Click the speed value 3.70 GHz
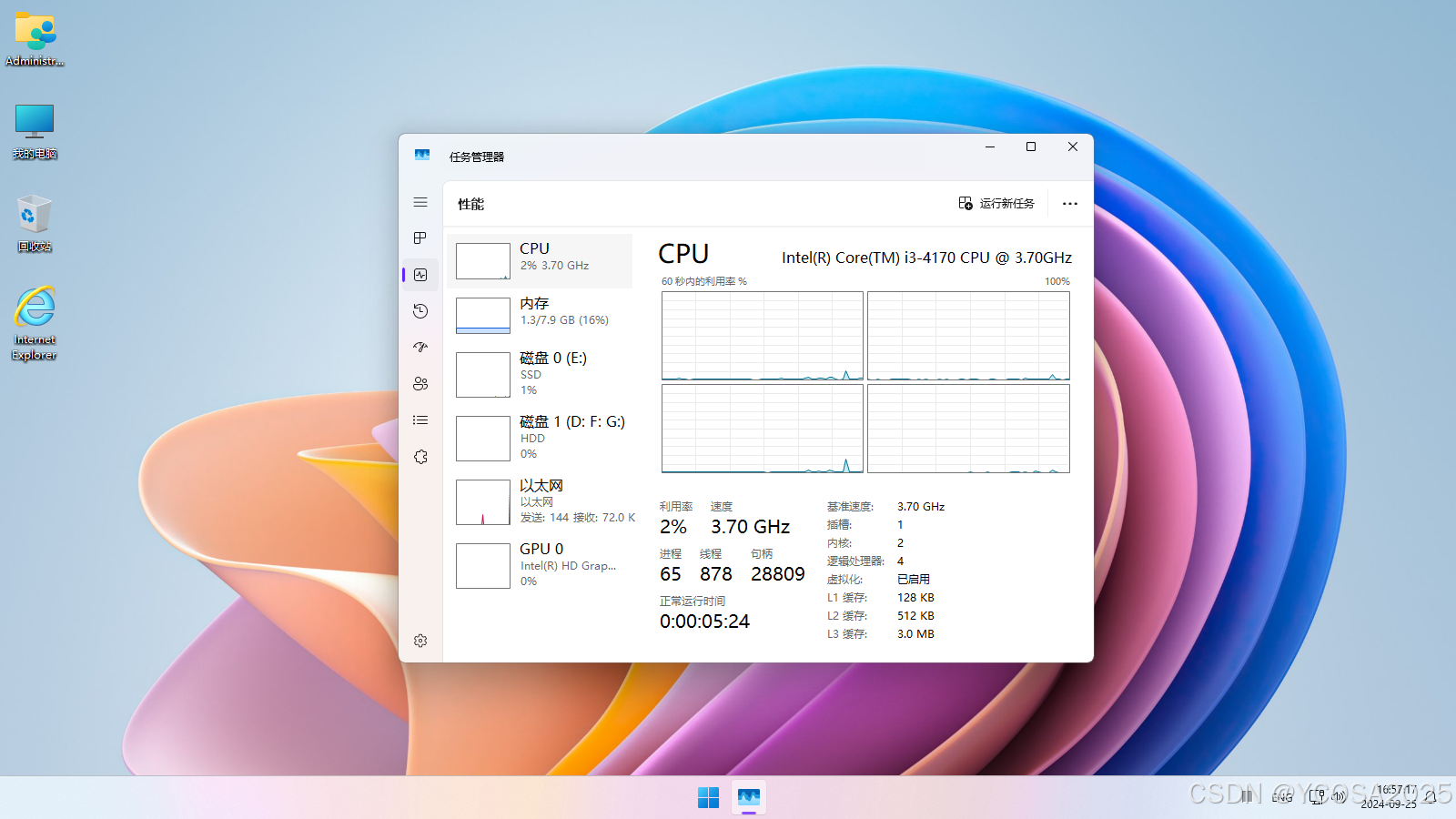Image resolution: width=1456 pixels, height=819 pixels. click(750, 527)
